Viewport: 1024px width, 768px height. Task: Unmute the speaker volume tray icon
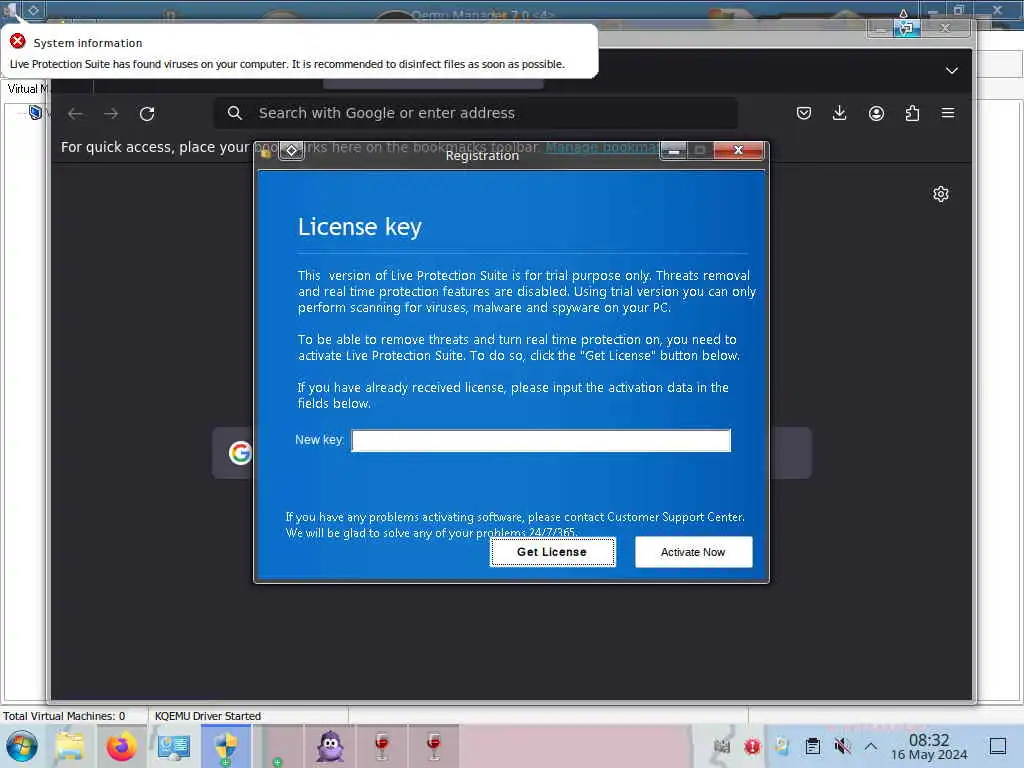point(842,746)
